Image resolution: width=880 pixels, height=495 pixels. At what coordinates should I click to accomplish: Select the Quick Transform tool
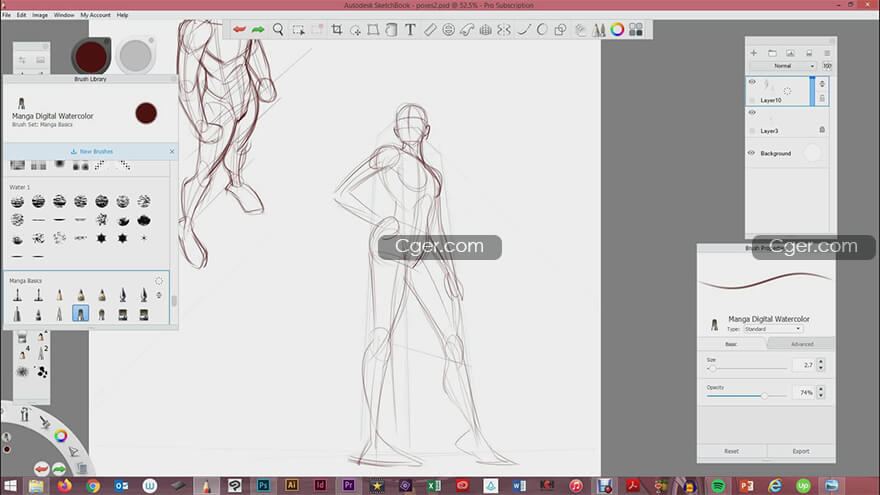(355, 29)
